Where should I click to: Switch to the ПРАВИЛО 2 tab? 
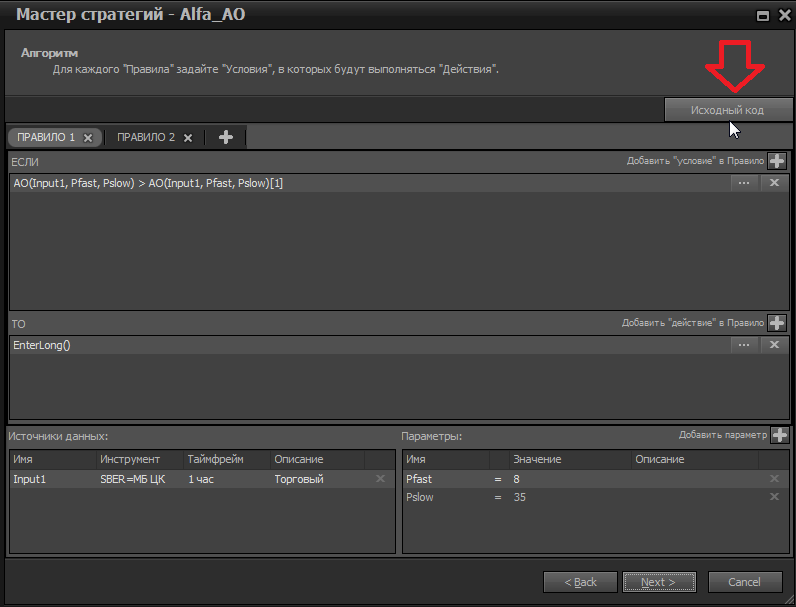click(x=145, y=137)
